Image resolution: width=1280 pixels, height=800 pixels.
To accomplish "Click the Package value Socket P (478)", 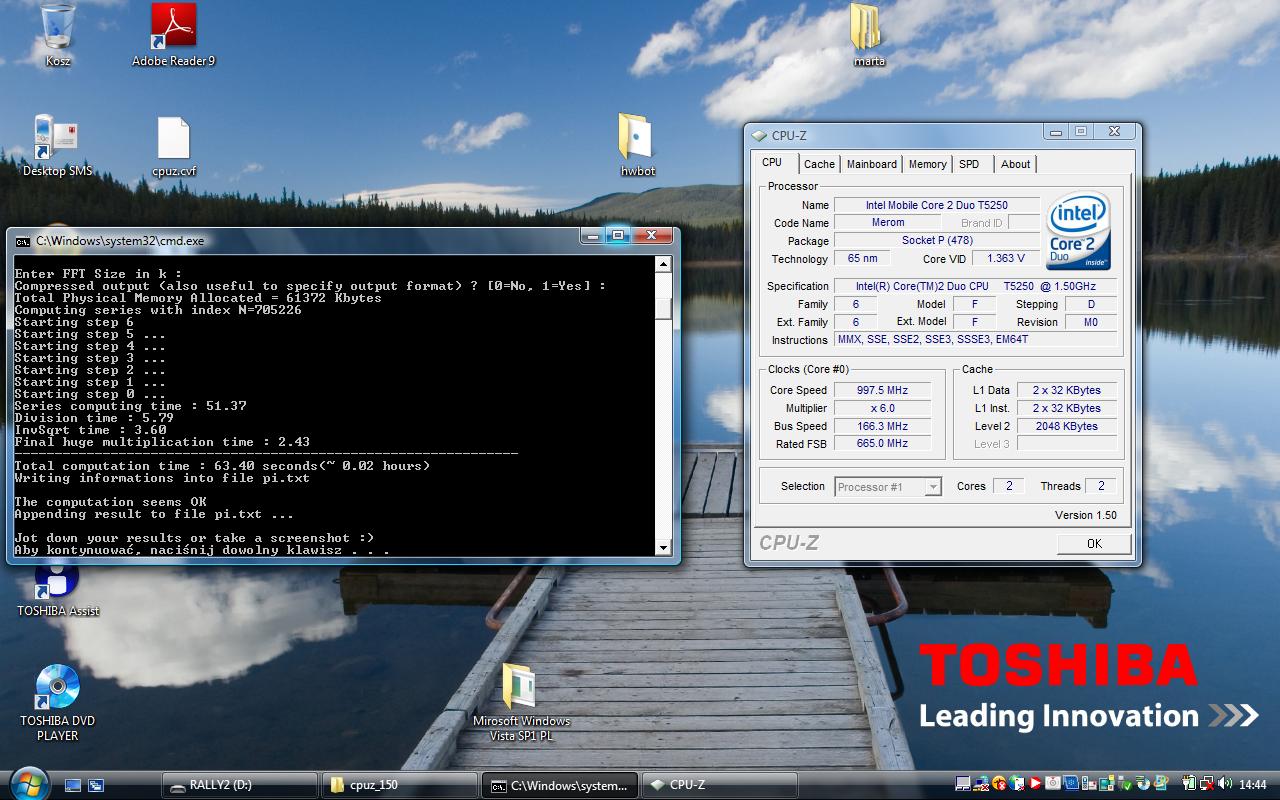I will click(x=937, y=241).
